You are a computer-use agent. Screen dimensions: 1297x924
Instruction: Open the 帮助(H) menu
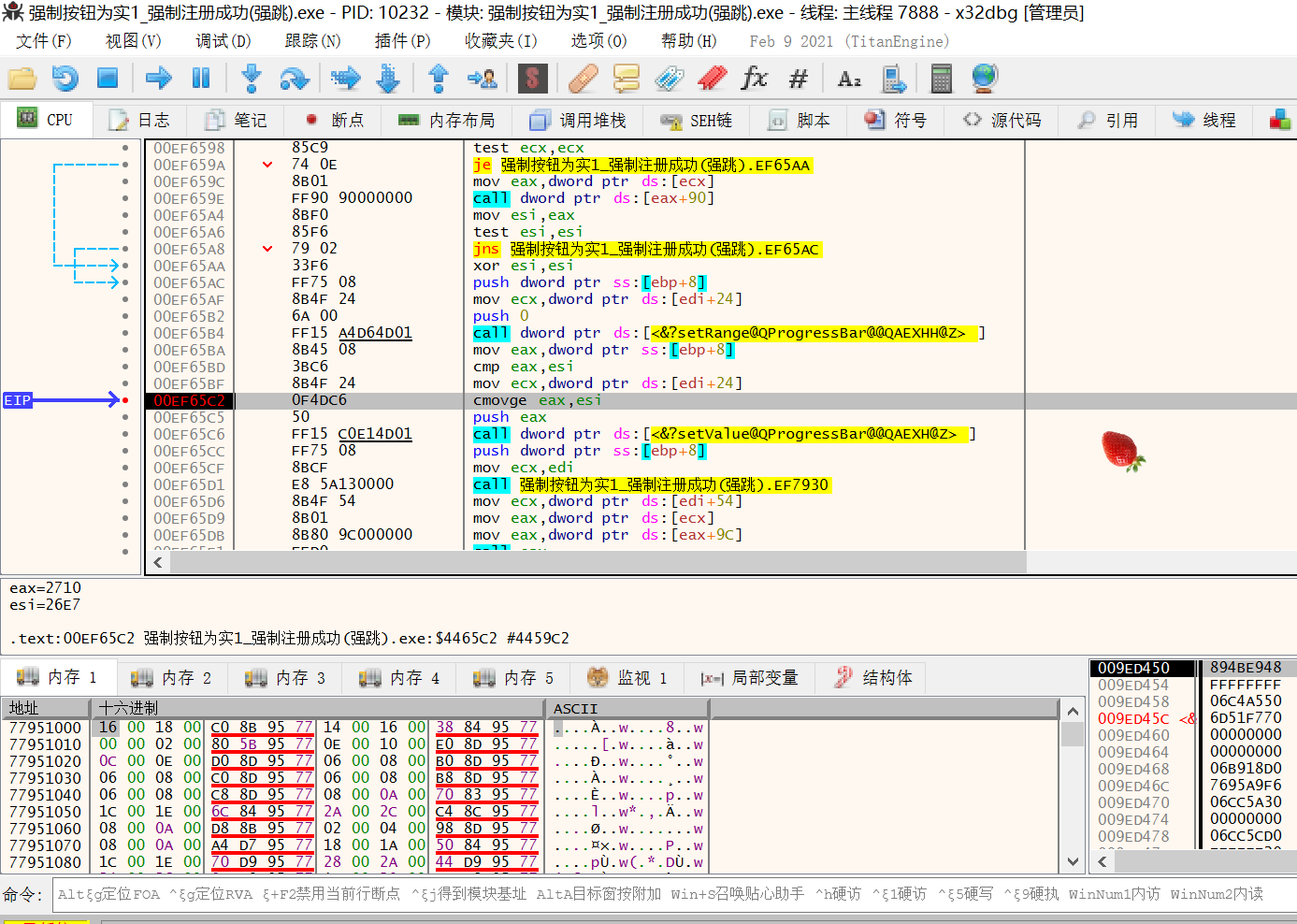pyautogui.click(x=689, y=41)
